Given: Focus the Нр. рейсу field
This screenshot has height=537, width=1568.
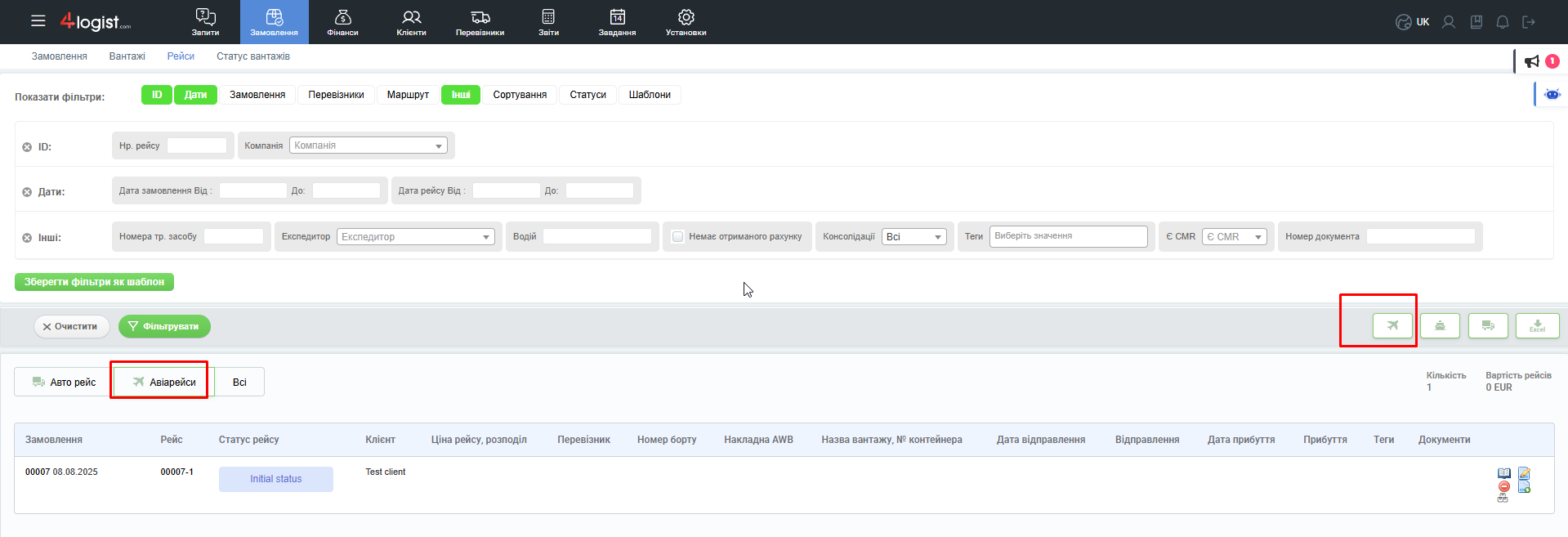Looking at the screenshot, I should point(197,145).
